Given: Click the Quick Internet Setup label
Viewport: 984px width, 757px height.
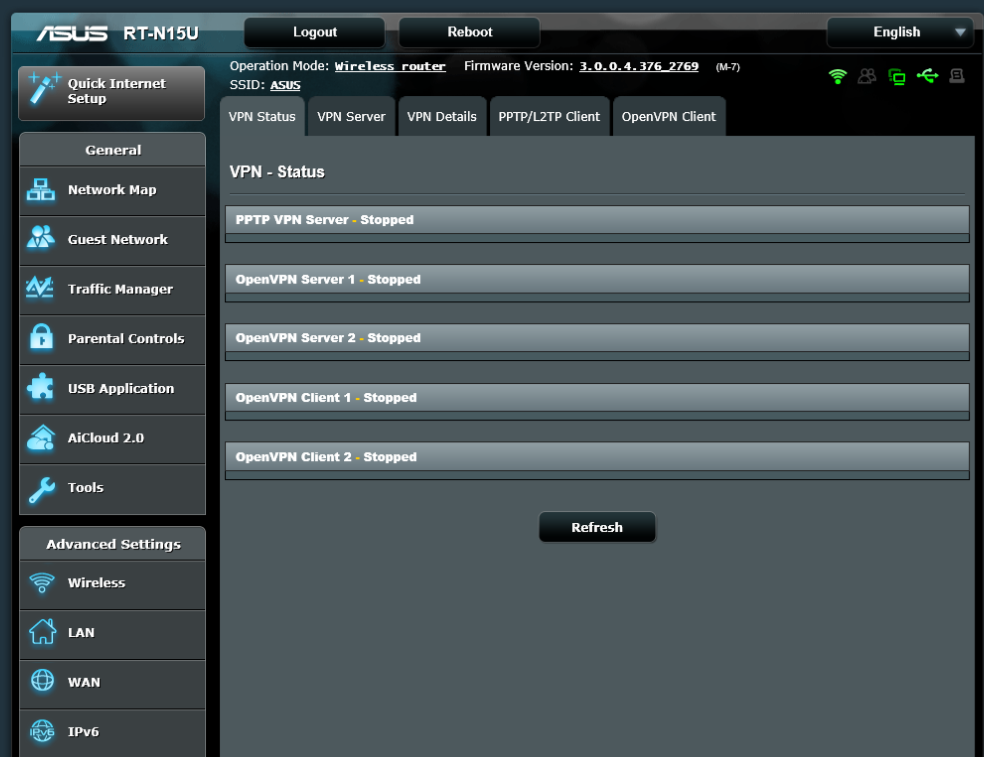Looking at the screenshot, I should click(x=116, y=91).
